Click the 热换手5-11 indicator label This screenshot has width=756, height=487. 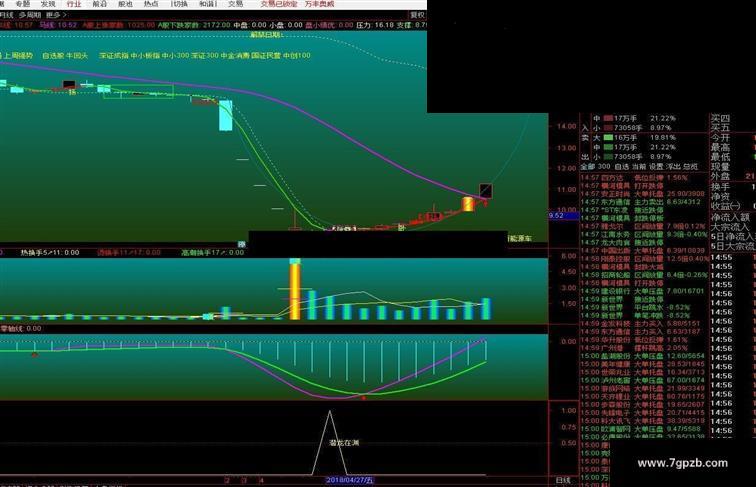point(50,253)
